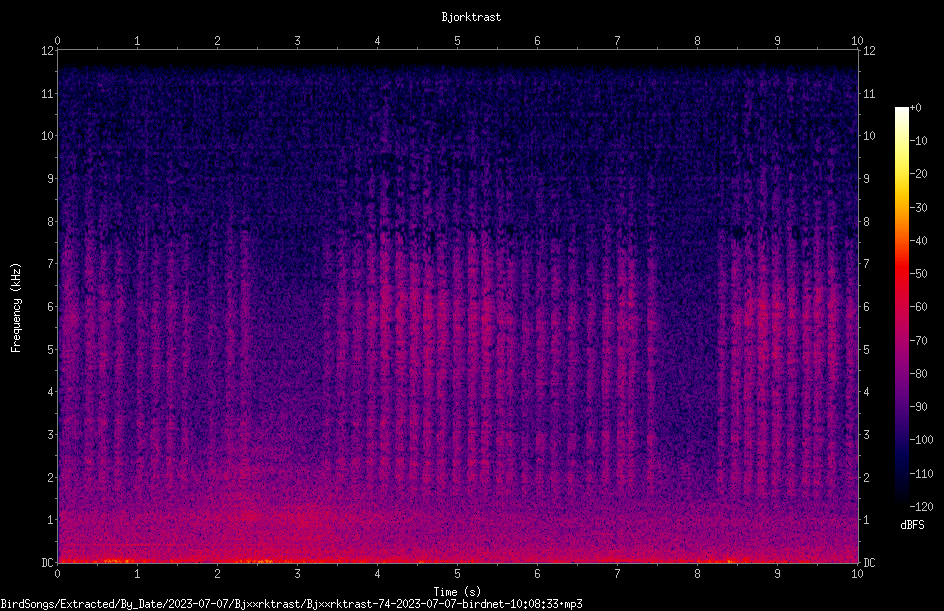944x611 pixels.
Task: Click the 10 second mark on bottom axis
Action: [857, 574]
